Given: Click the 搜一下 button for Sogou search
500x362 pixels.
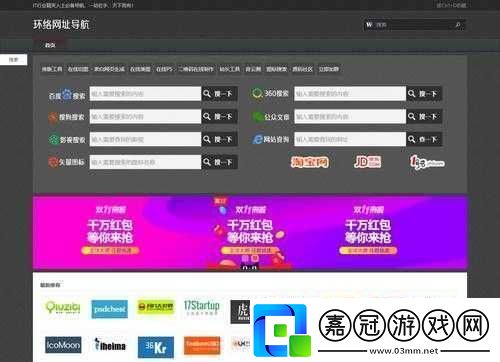Looking at the screenshot, I should (x=219, y=116).
